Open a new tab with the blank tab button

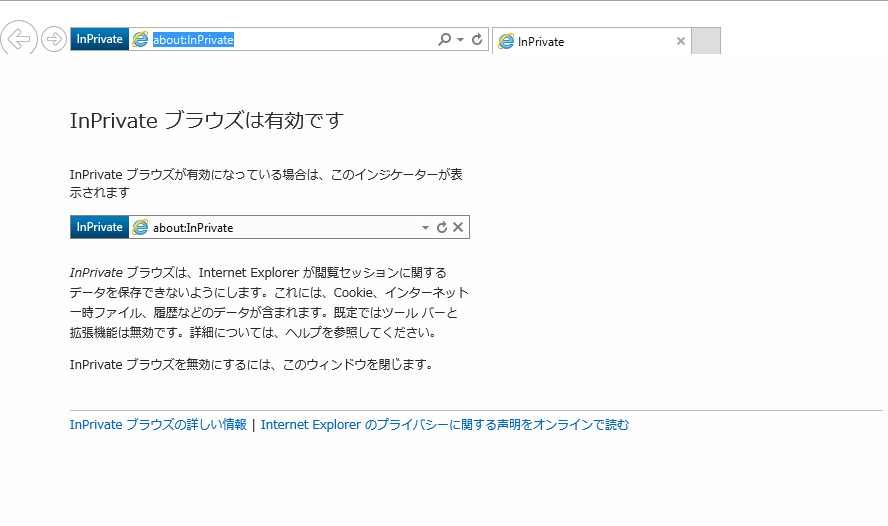point(705,41)
